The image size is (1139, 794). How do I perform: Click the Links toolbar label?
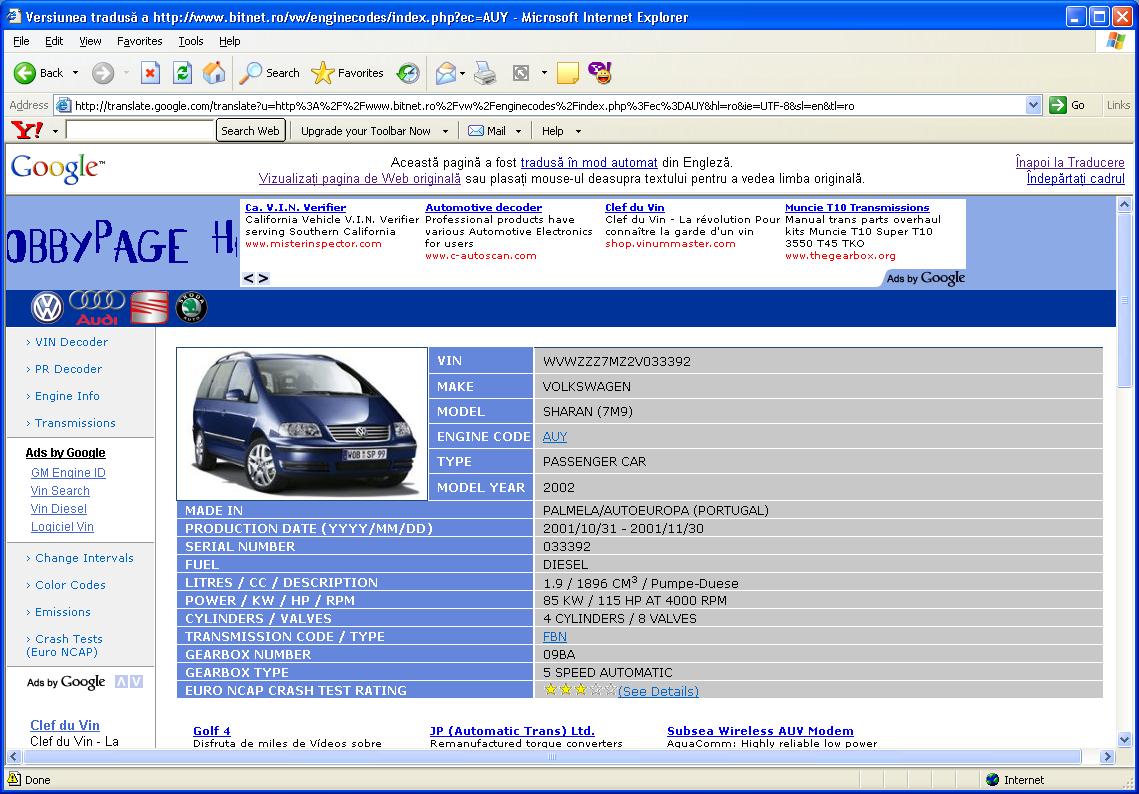[1118, 105]
